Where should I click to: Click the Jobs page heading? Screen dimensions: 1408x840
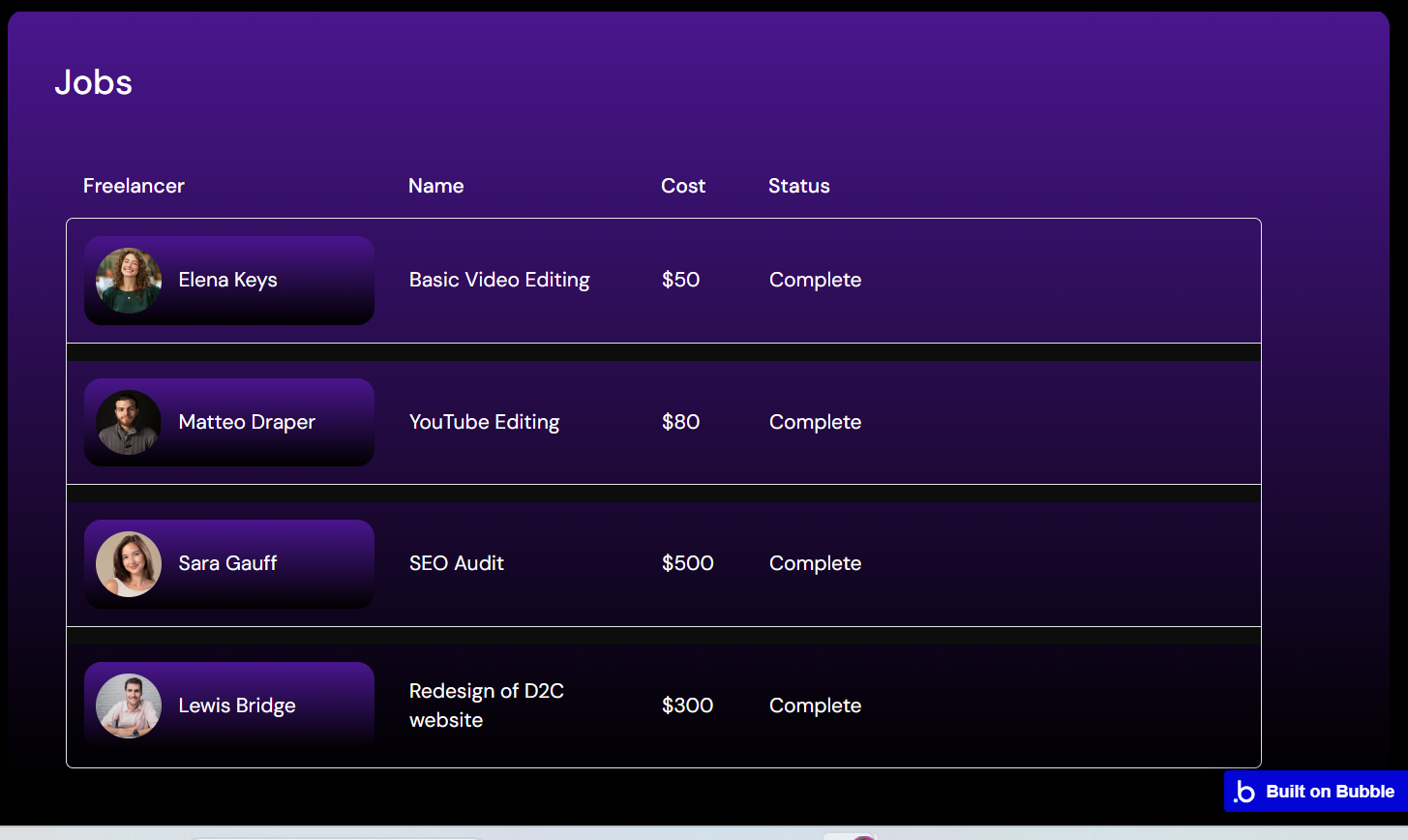click(94, 82)
